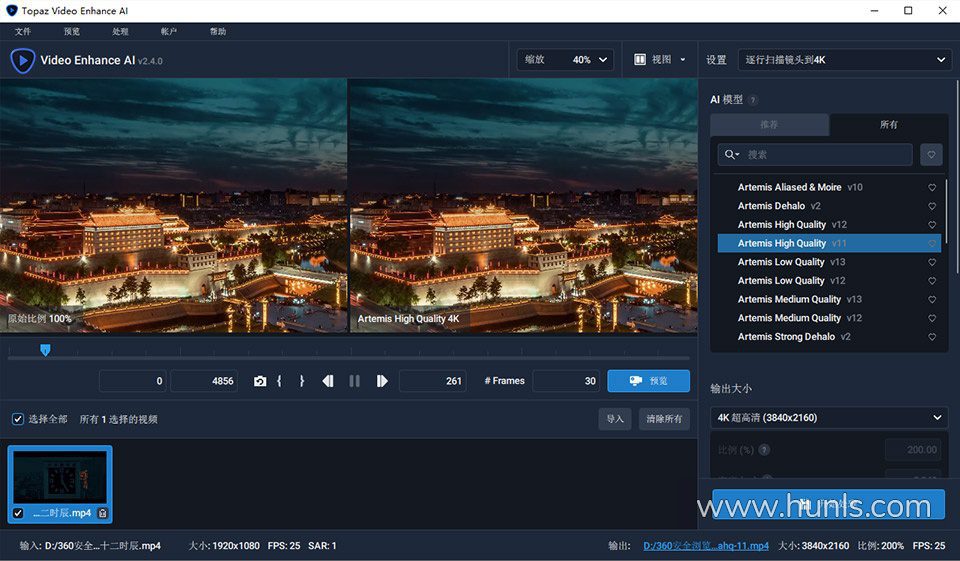Set trim start with left brace icon
The width and height of the screenshot is (960, 561).
tap(279, 381)
